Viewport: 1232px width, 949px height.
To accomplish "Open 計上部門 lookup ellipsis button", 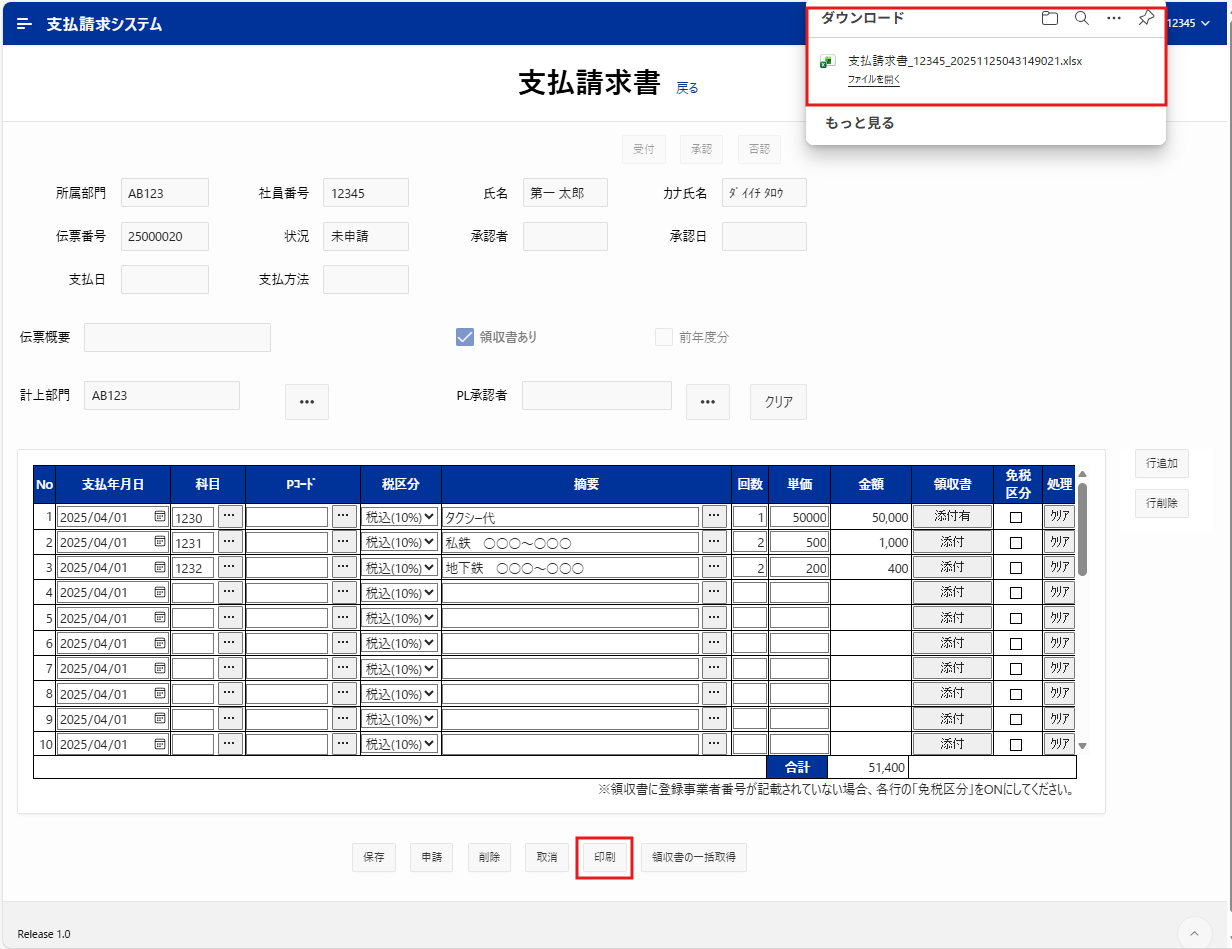I will pyautogui.click(x=307, y=401).
